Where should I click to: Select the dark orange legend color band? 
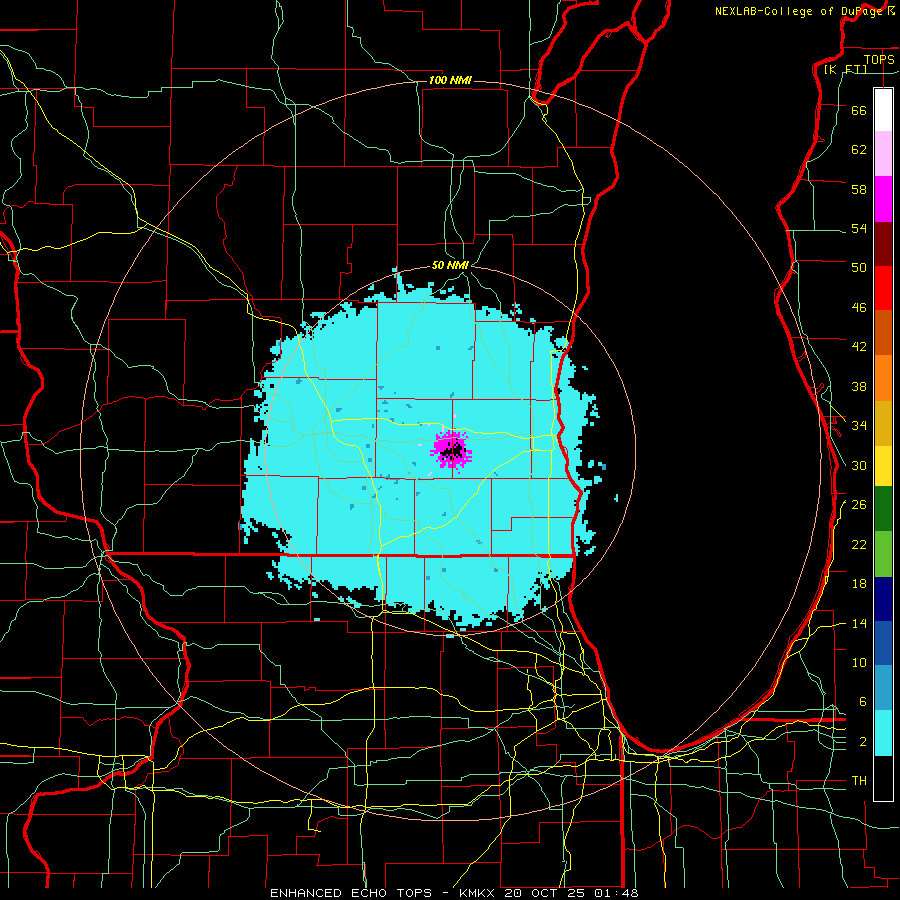[x=883, y=332]
